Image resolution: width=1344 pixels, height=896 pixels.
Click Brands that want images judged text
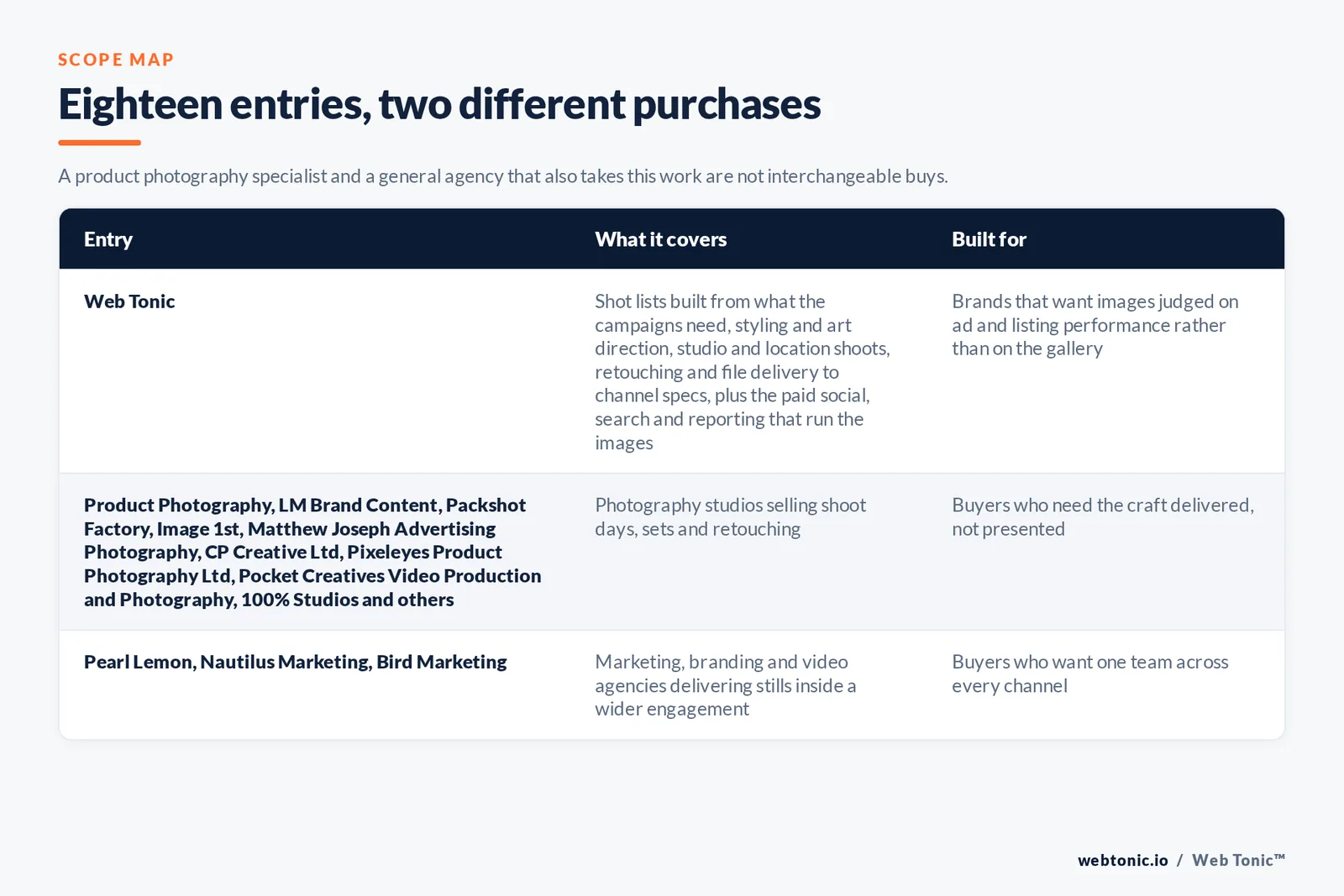1095,325
